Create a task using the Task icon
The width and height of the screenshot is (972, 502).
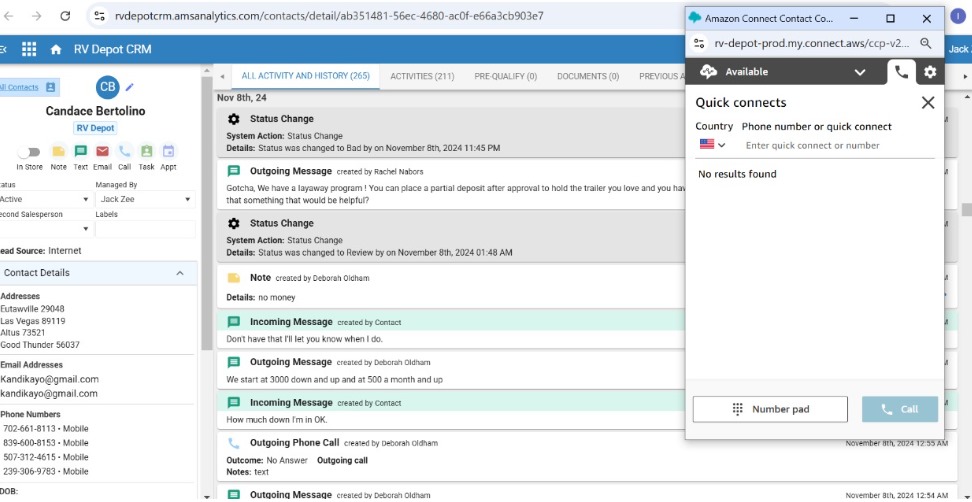pos(146,152)
